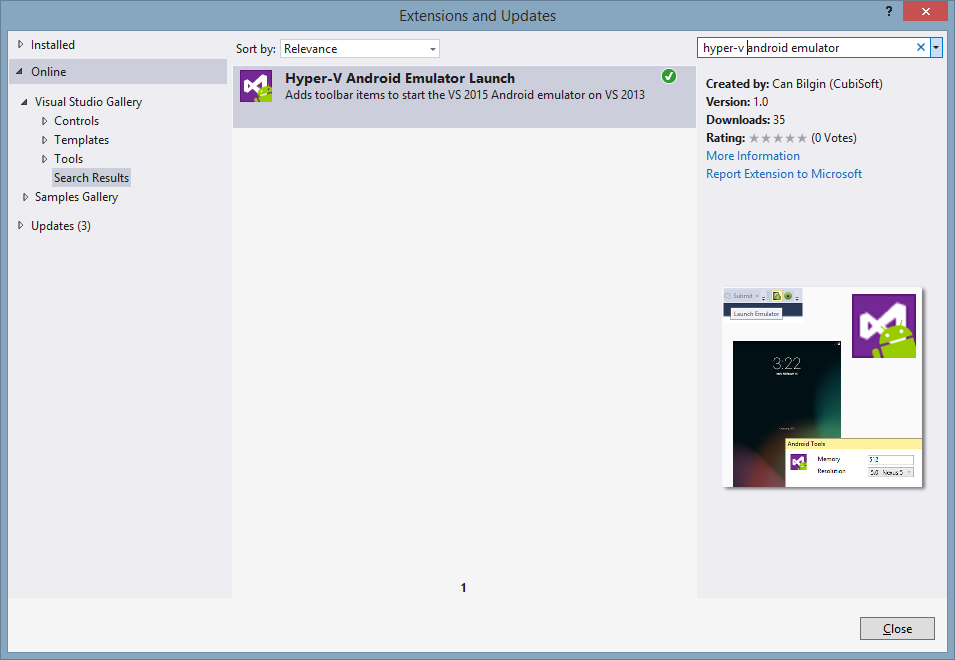Screen dimensions: 955x660
Task: Click the help question mark icon
Action: [x=888, y=11]
